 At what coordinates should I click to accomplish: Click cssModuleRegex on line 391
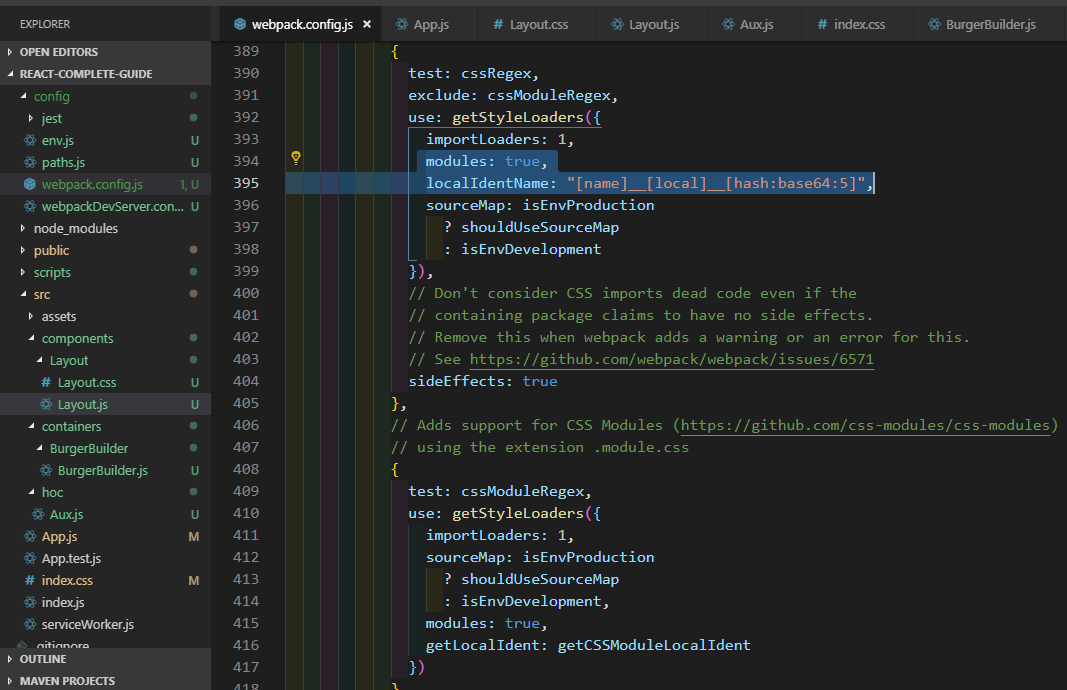coord(548,95)
